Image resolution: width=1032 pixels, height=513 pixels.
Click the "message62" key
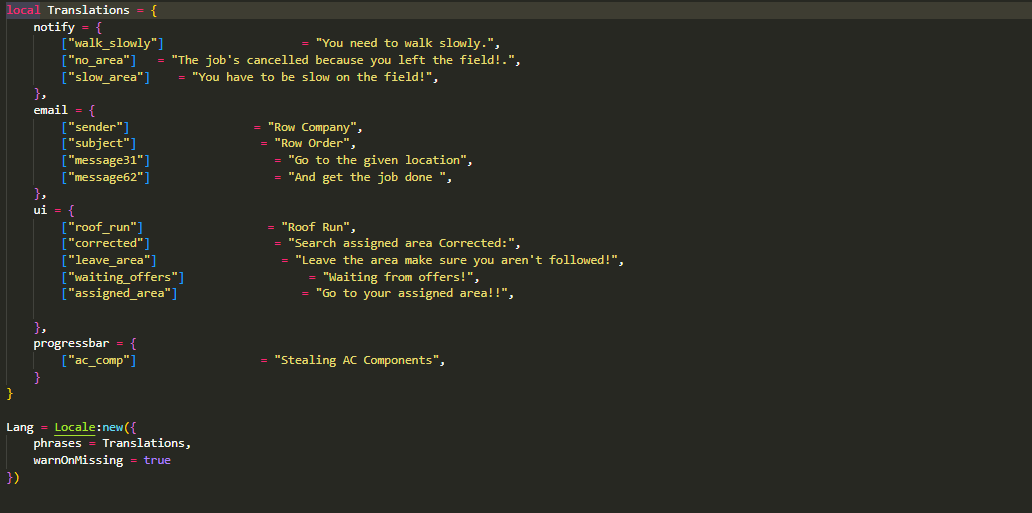pyautogui.click(x=105, y=177)
